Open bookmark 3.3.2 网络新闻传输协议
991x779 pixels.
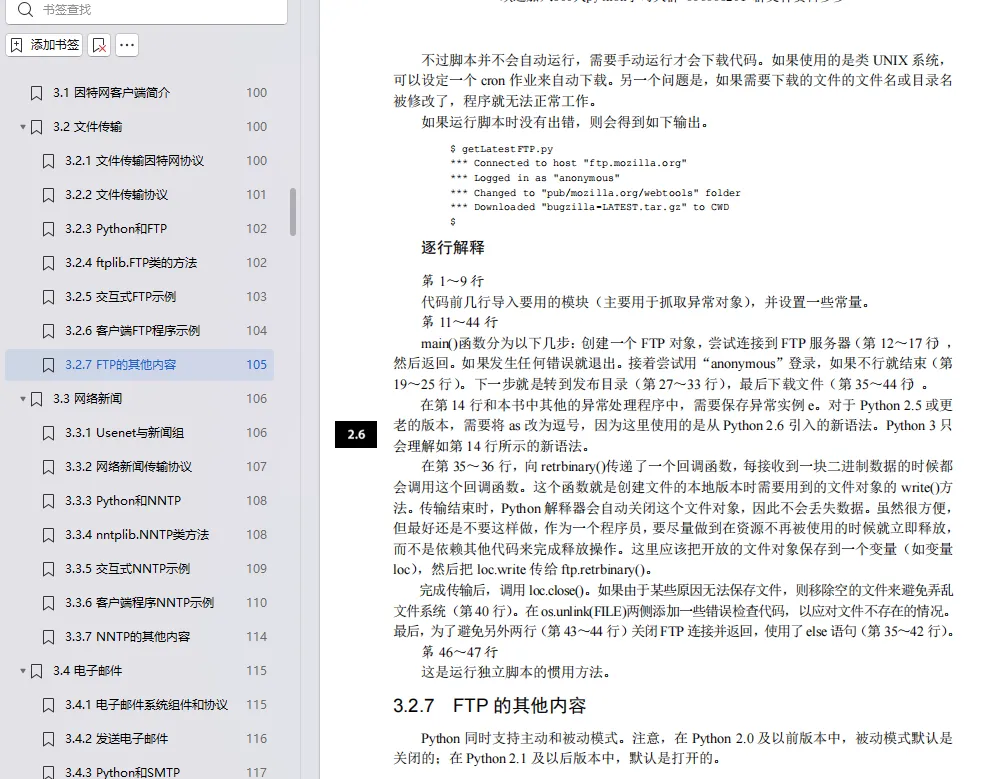click(128, 467)
